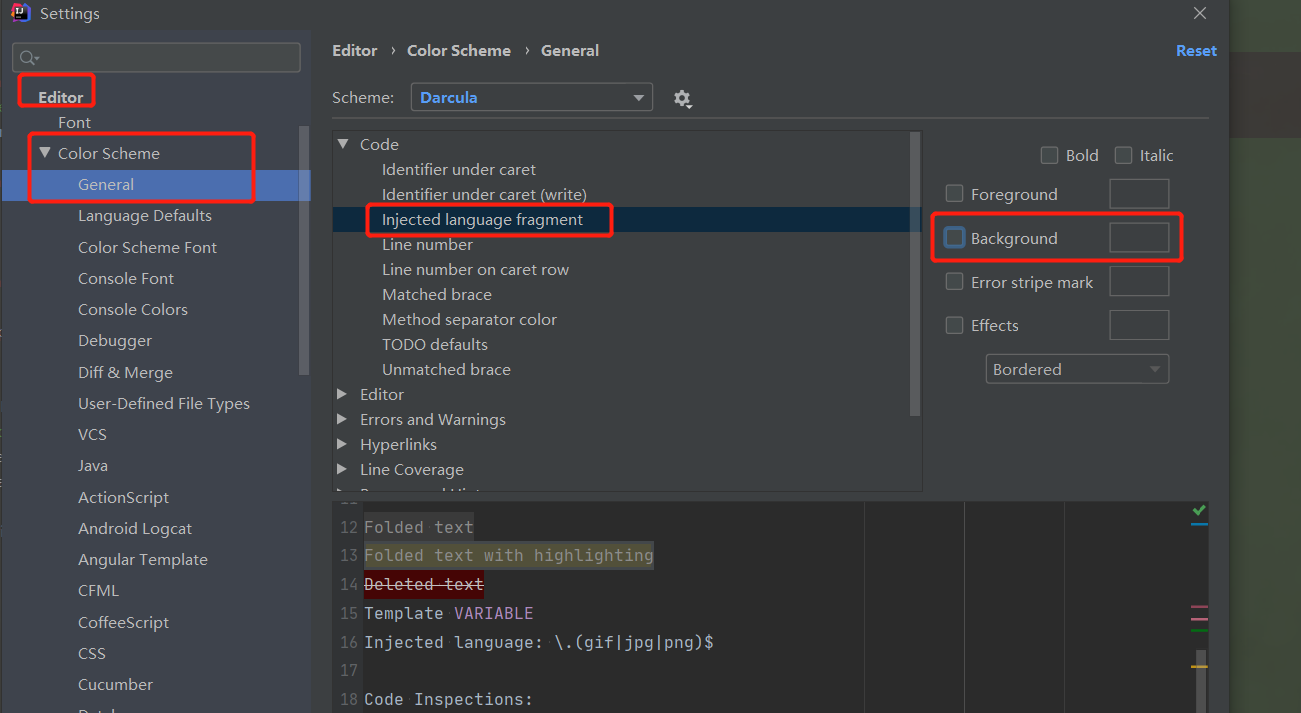The image size is (1301, 713).
Task: Open VCS color settings
Action: 92,434
